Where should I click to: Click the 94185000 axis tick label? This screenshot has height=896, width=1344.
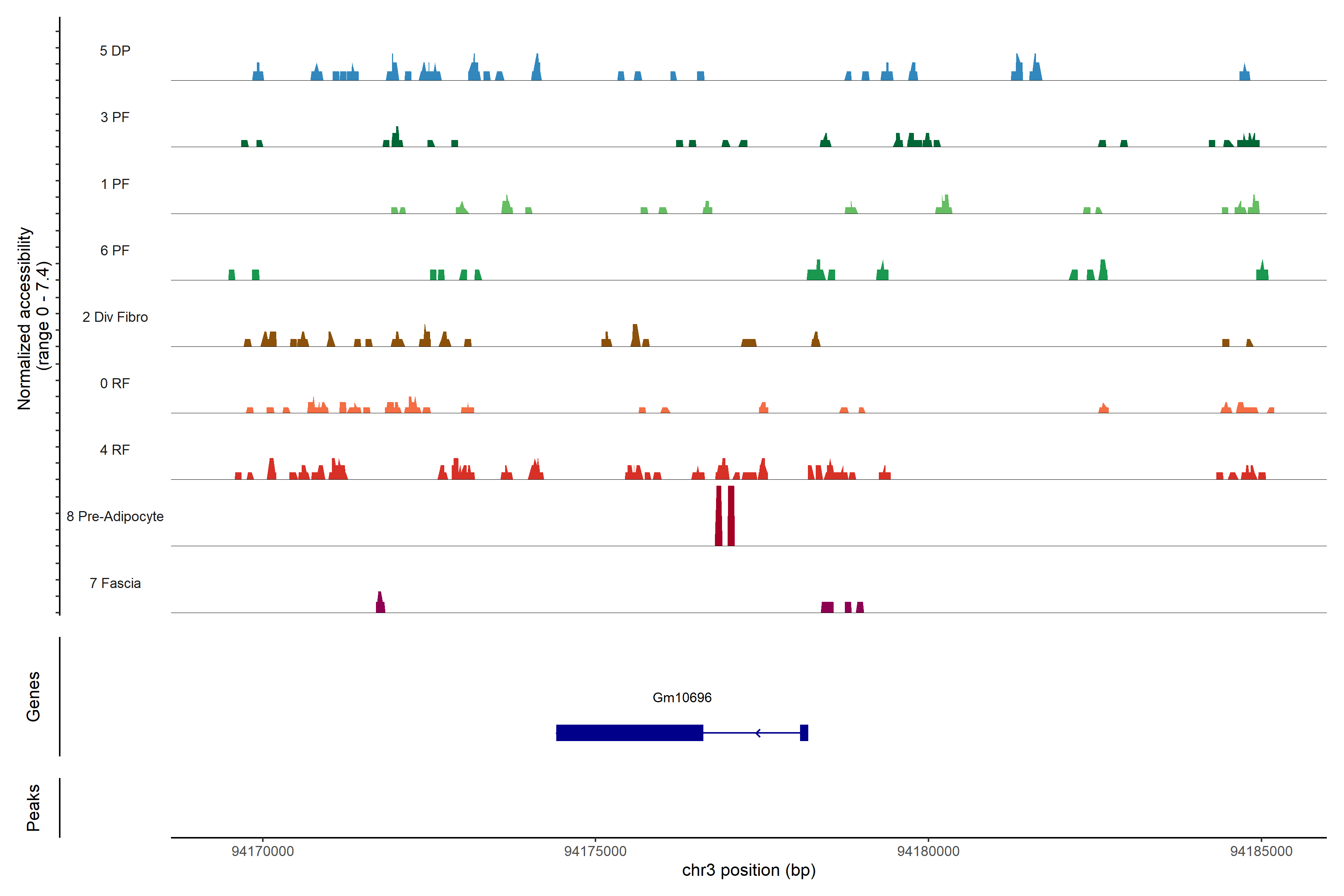[1261, 851]
